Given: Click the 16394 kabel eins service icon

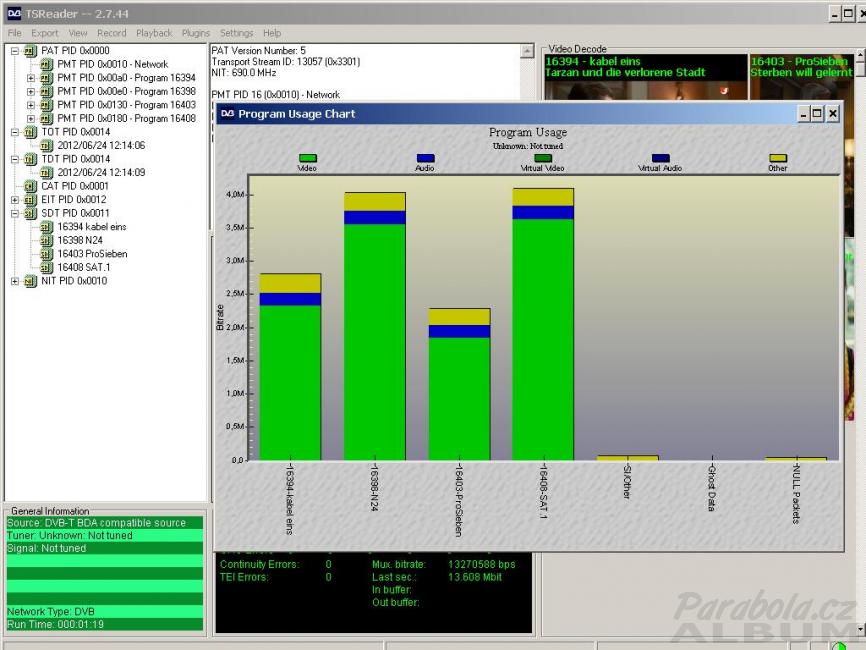Looking at the screenshot, I should point(47,227).
